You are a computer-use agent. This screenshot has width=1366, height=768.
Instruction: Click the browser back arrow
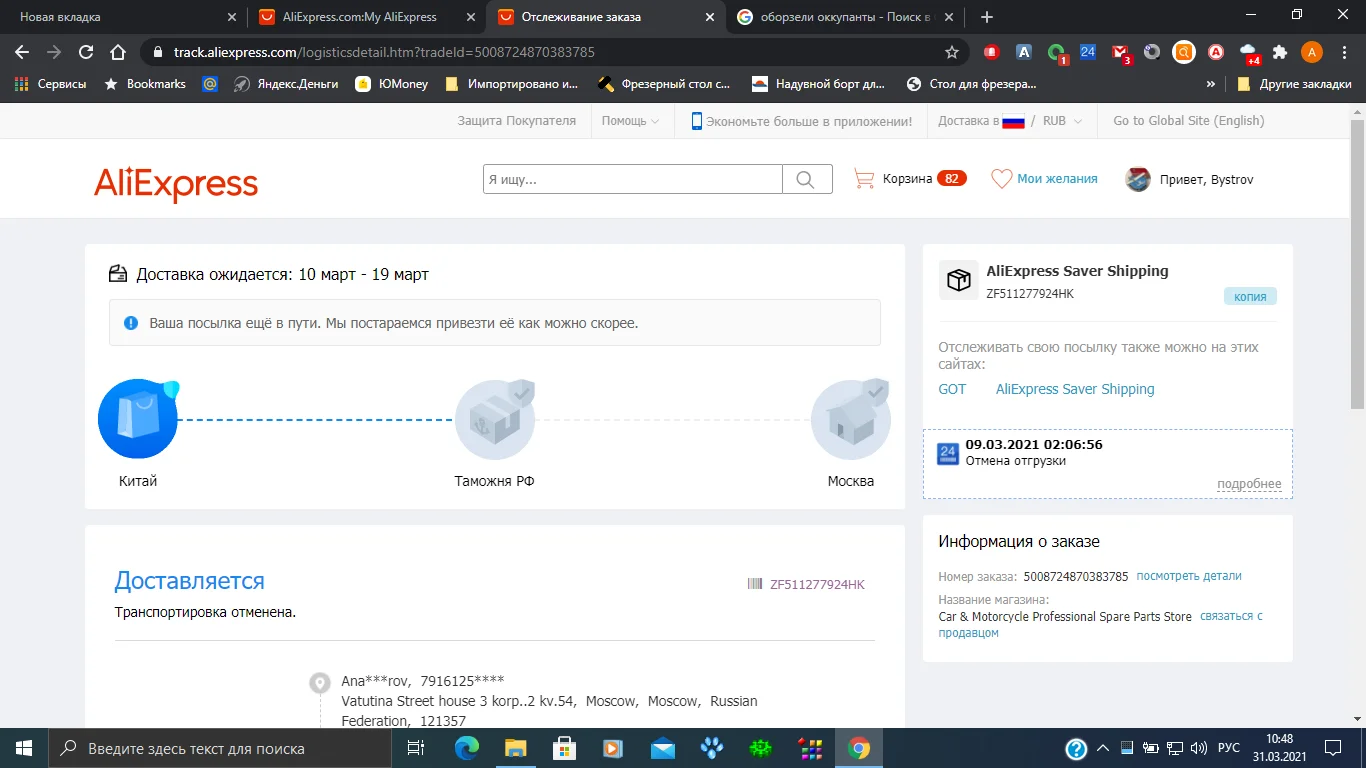tap(22, 52)
